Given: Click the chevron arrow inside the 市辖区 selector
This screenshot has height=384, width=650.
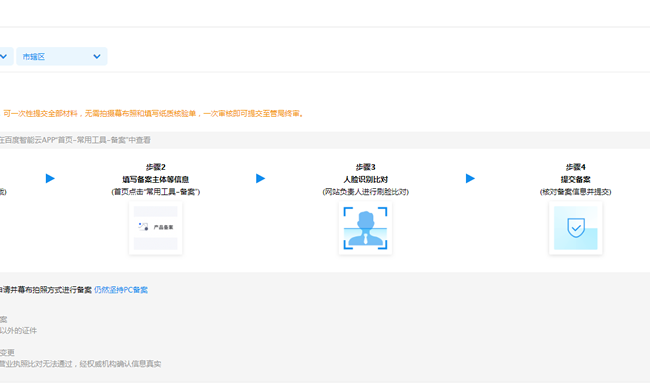Looking at the screenshot, I should pos(97,56).
